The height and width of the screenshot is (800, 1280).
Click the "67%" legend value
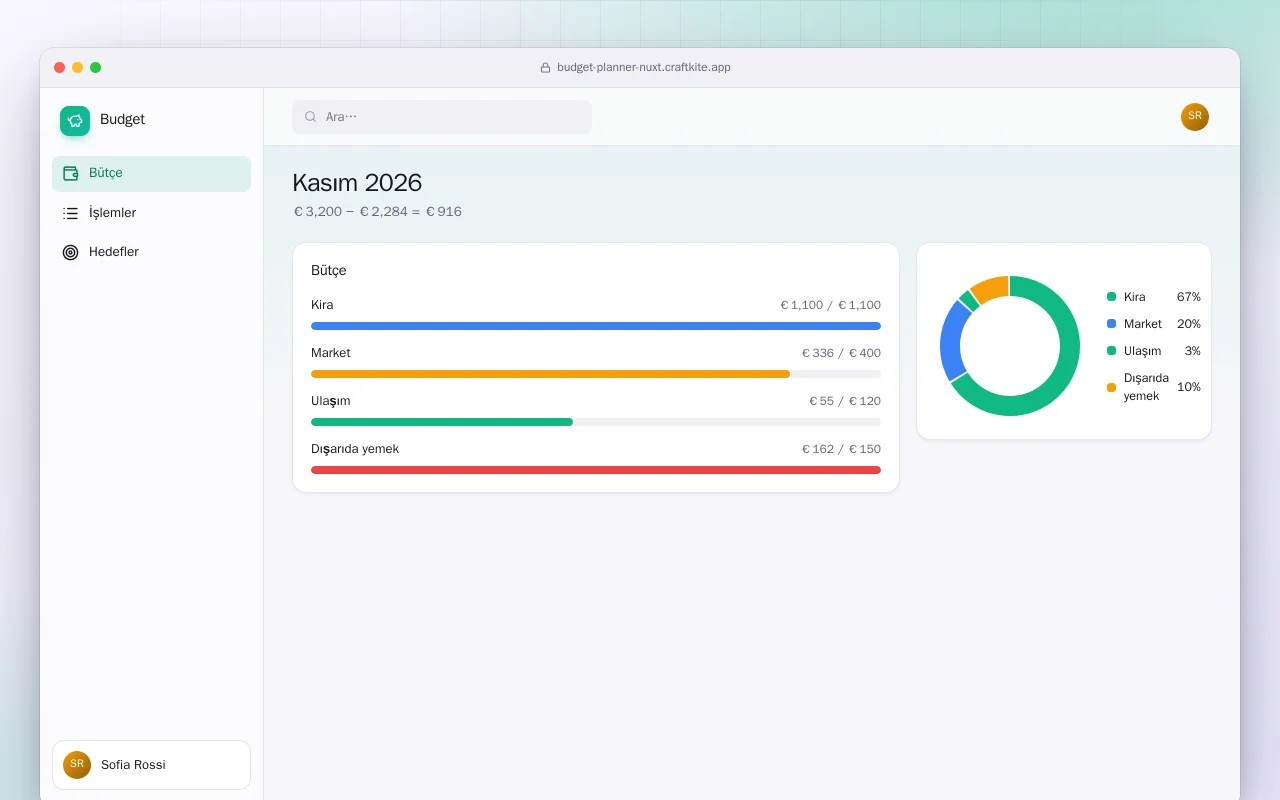(1189, 297)
